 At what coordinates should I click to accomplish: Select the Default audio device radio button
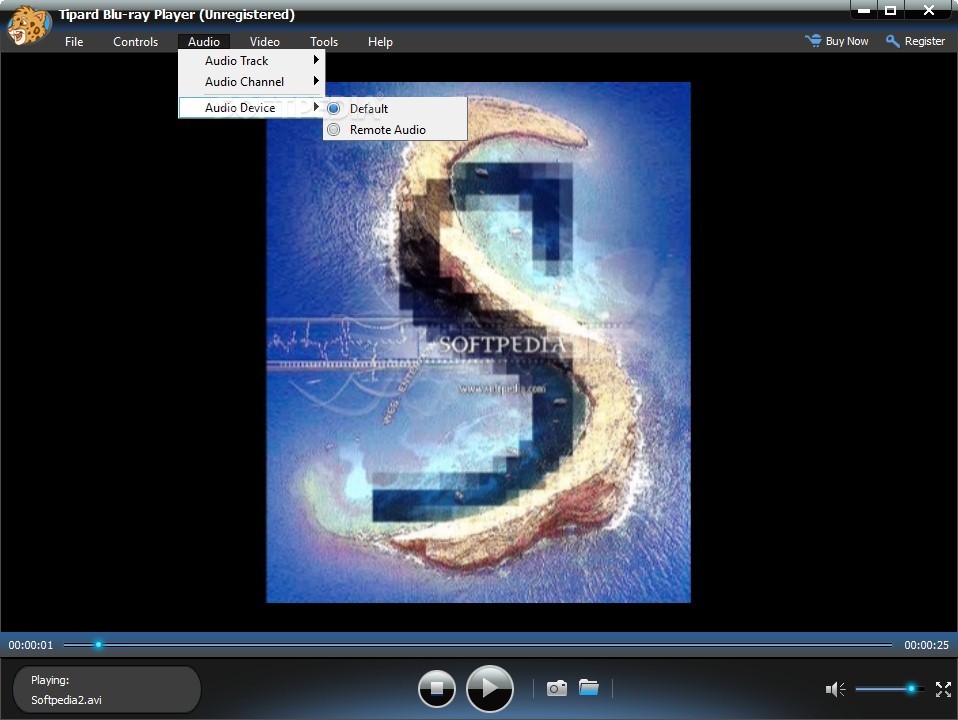point(334,109)
